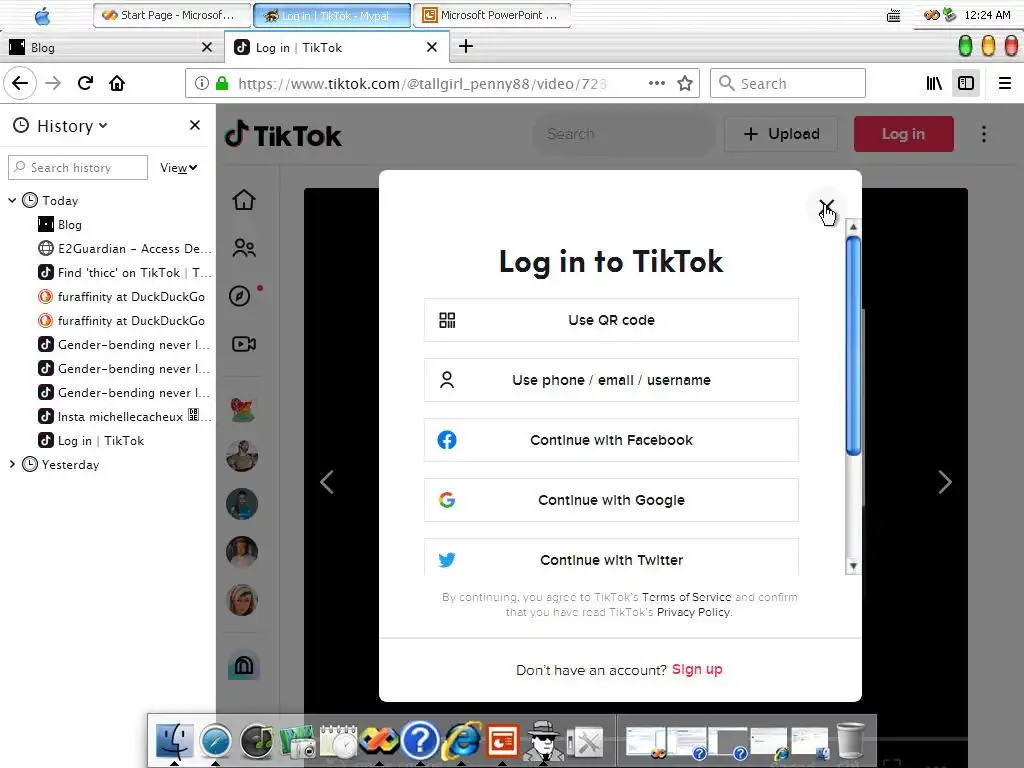Open TikTok's vertical three-dot menu
Image resolution: width=1024 pixels, height=768 pixels.
[x=984, y=134]
